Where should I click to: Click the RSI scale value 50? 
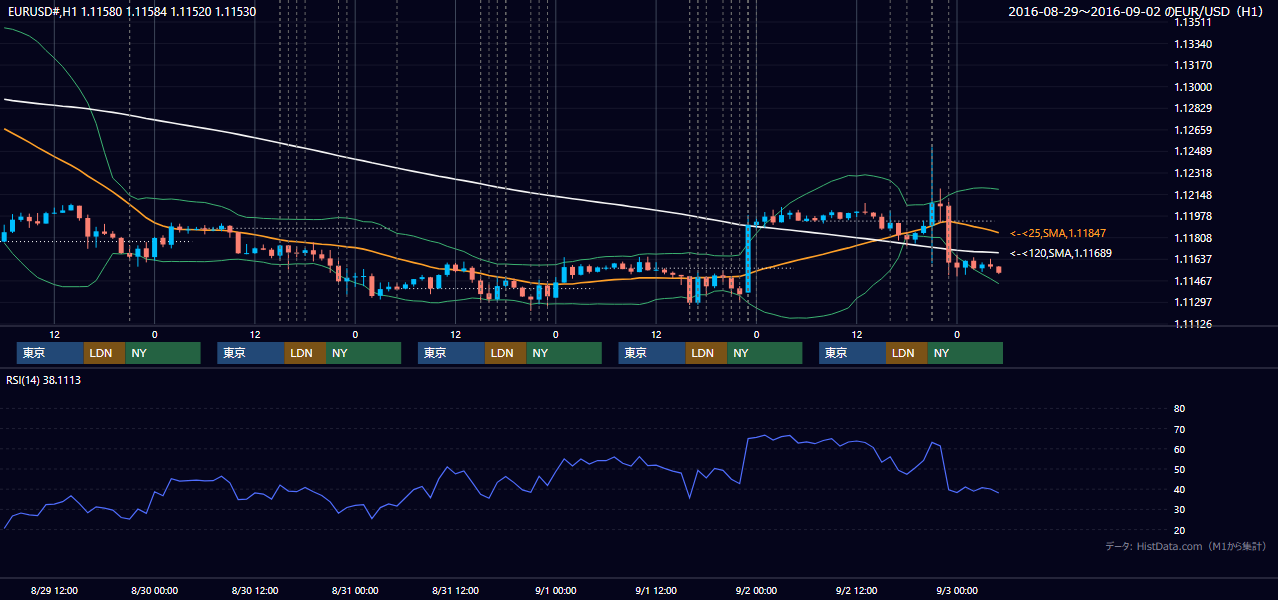coord(1179,469)
